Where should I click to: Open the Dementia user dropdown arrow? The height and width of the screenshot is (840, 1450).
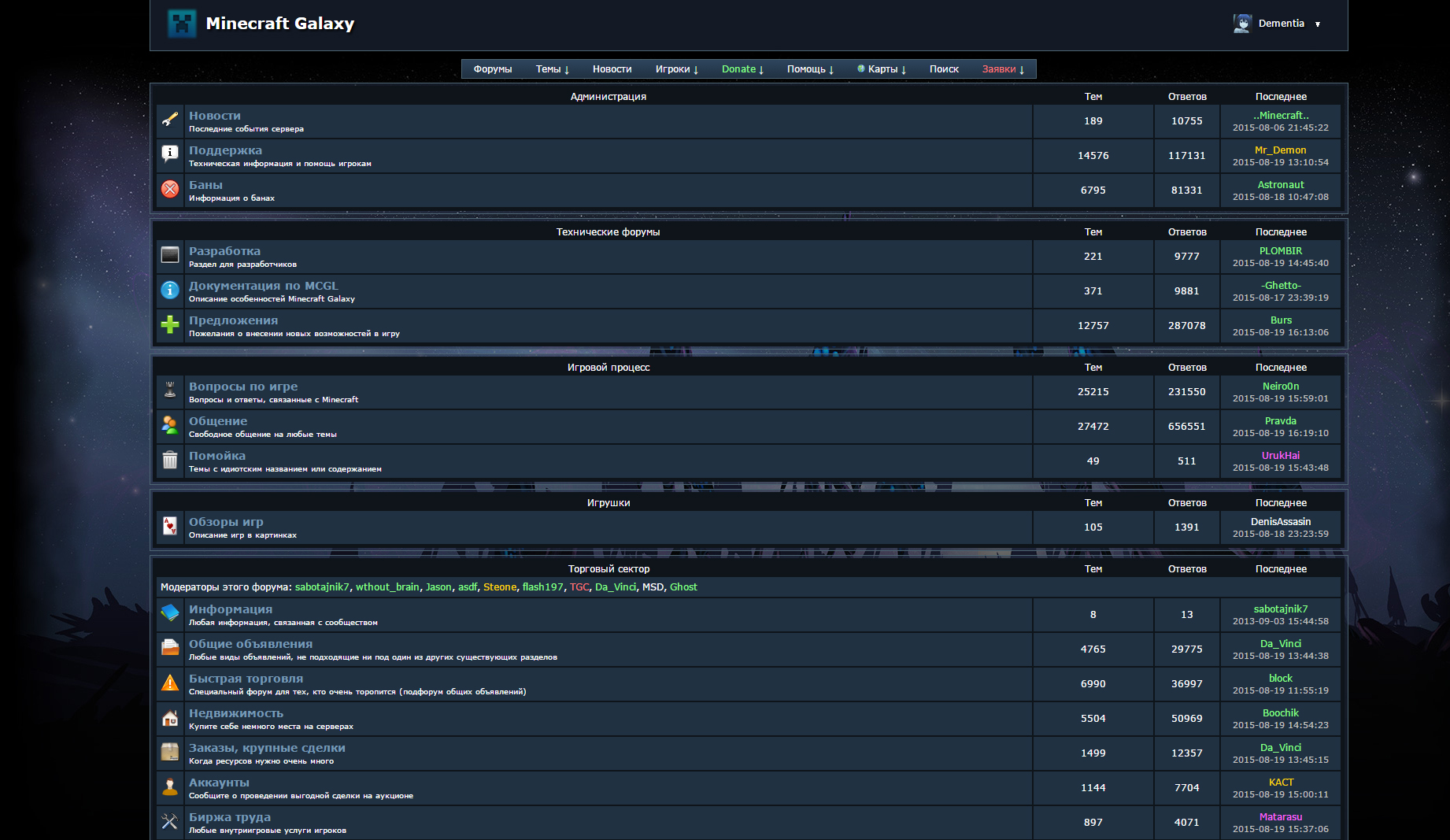coord(1318,24)
